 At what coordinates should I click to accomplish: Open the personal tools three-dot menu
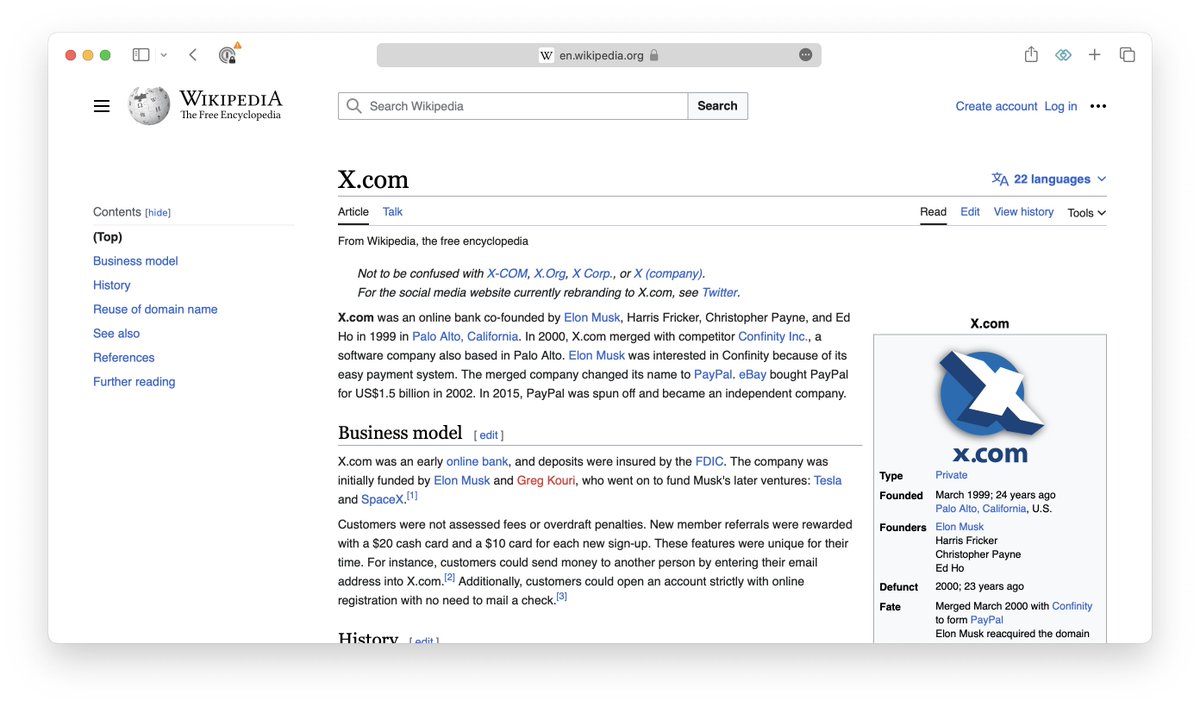(x=1098, y=106)
